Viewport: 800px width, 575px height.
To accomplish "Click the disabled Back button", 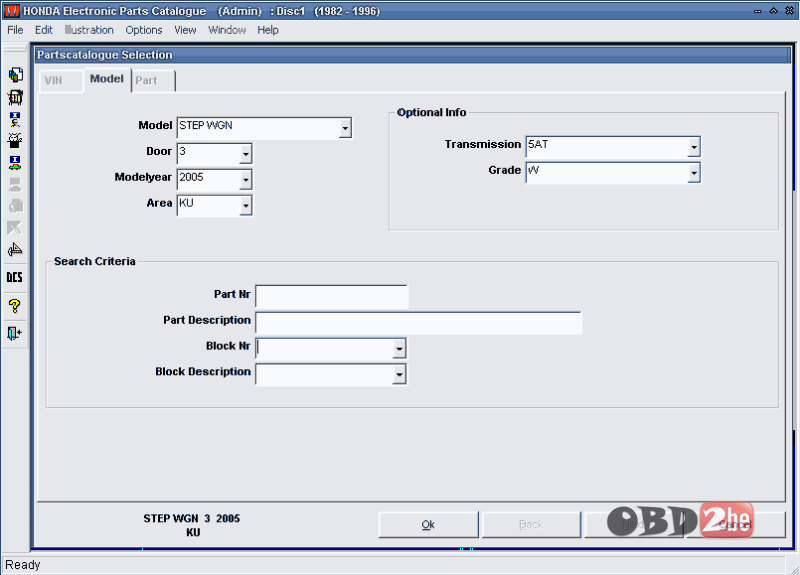I will 531,524.
